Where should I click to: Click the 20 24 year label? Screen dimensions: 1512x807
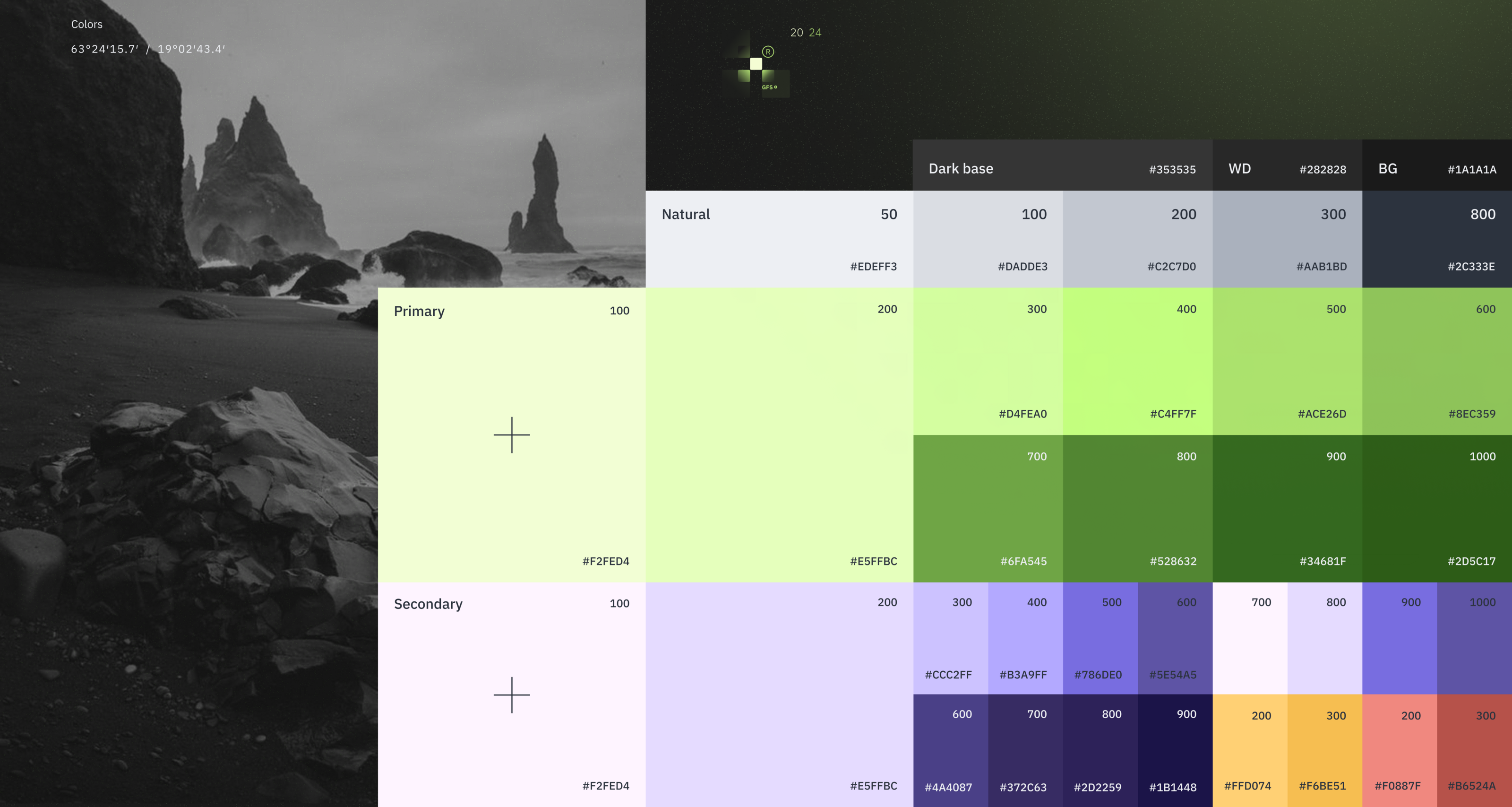tap(805, 33)
